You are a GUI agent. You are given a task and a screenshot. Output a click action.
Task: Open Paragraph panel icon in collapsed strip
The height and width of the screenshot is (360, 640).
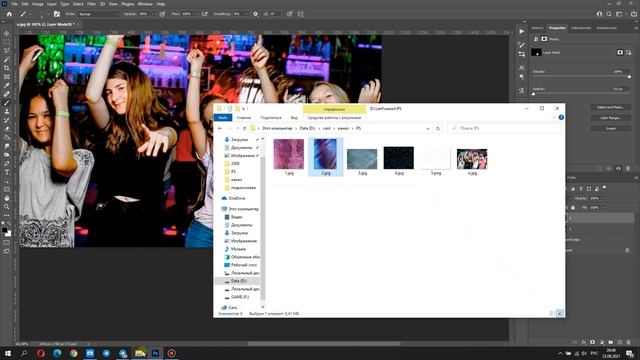(522, 77)
